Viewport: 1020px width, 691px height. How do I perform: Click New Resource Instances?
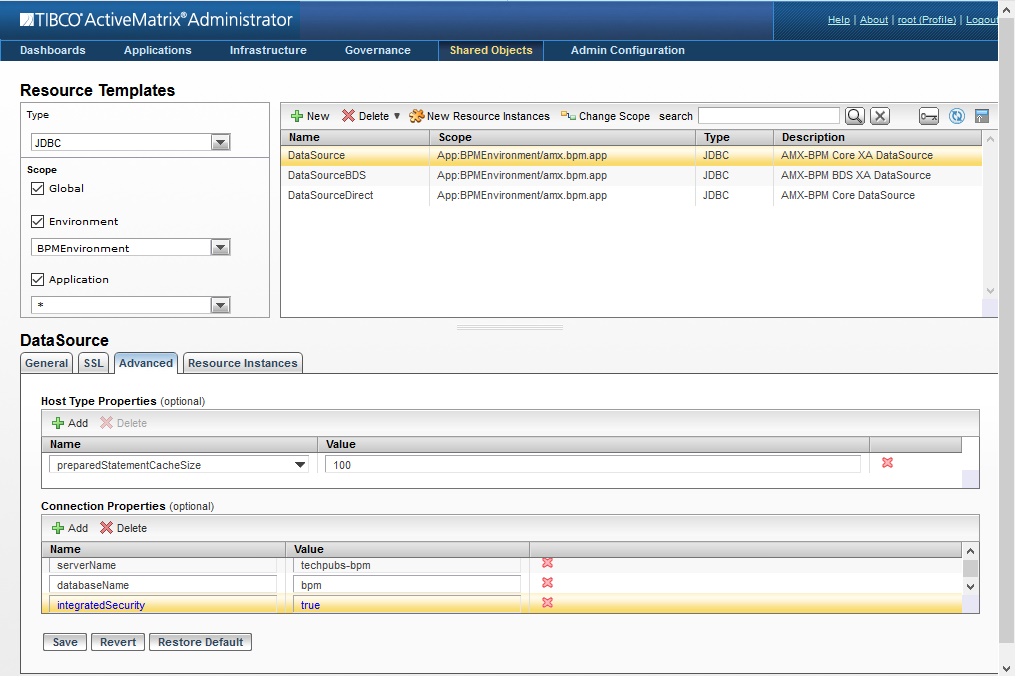tap(479, 116)
